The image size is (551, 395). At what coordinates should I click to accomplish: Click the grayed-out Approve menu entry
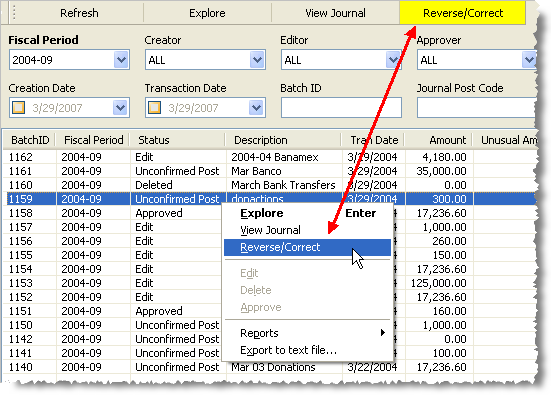click(x=307, y=307)
